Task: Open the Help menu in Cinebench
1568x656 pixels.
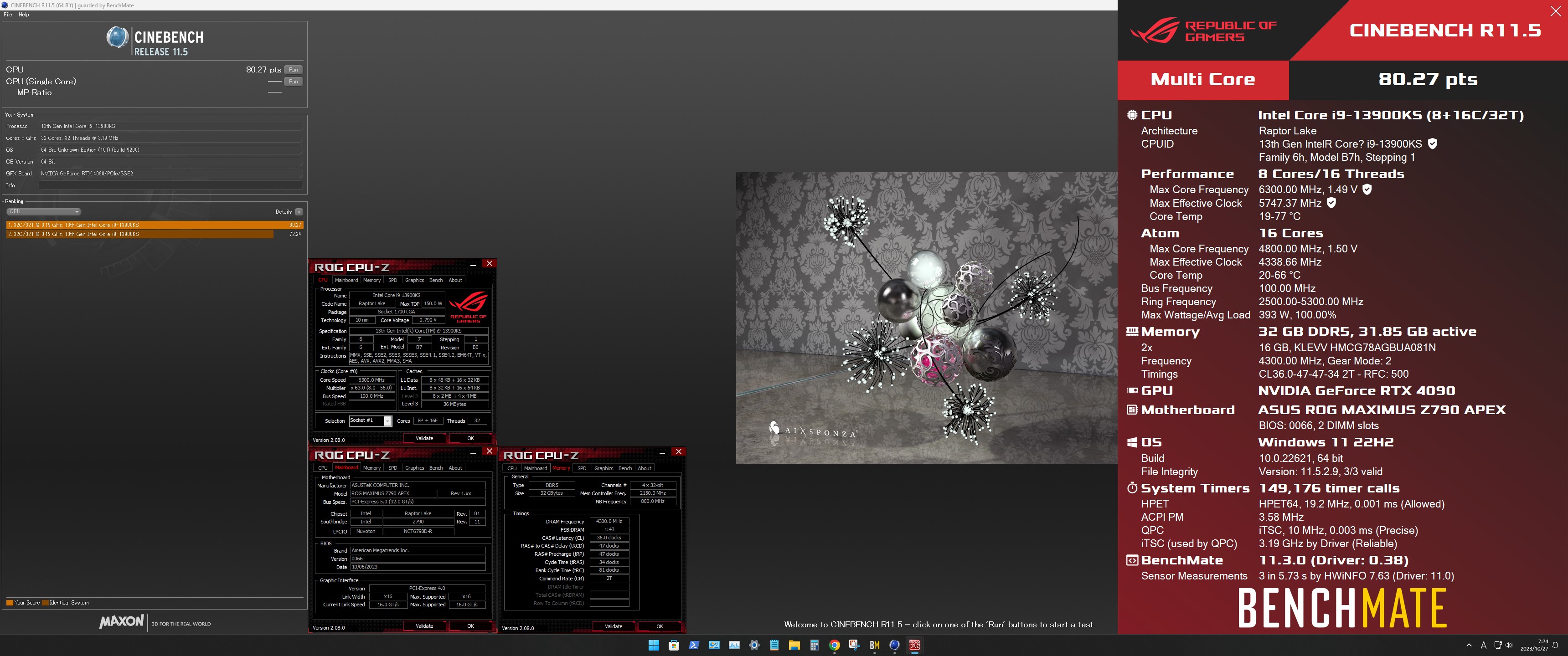Action: [x=24, y=15]
